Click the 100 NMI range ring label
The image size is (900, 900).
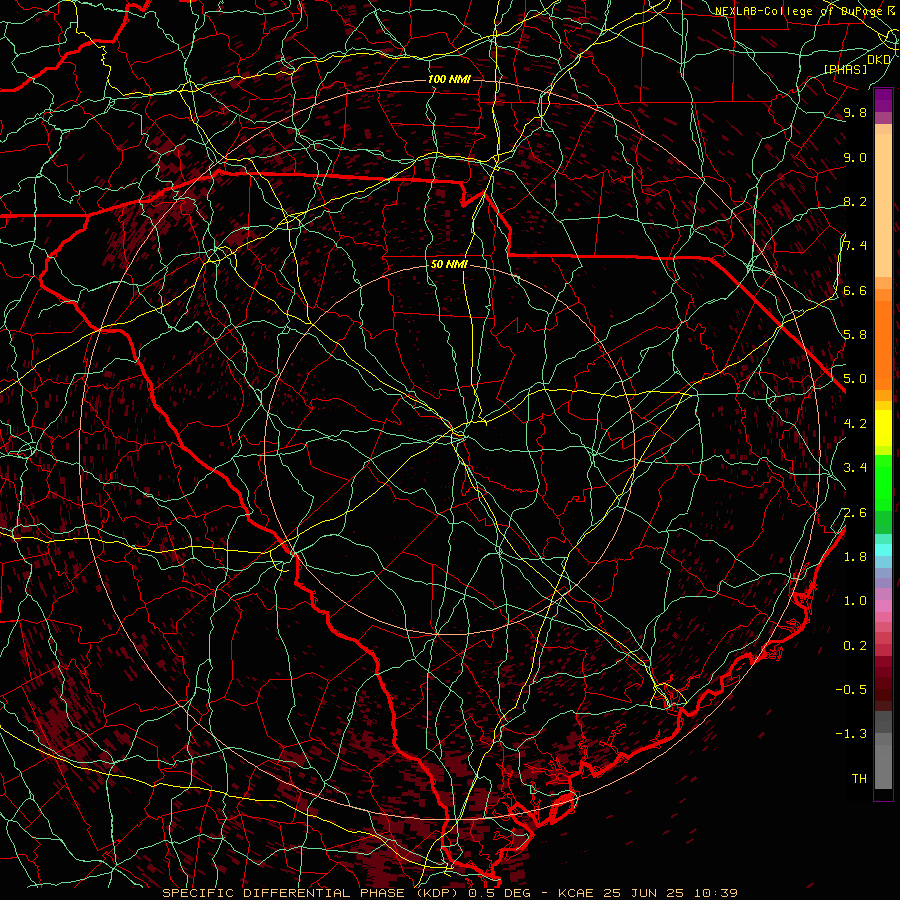tap(449, 79)
